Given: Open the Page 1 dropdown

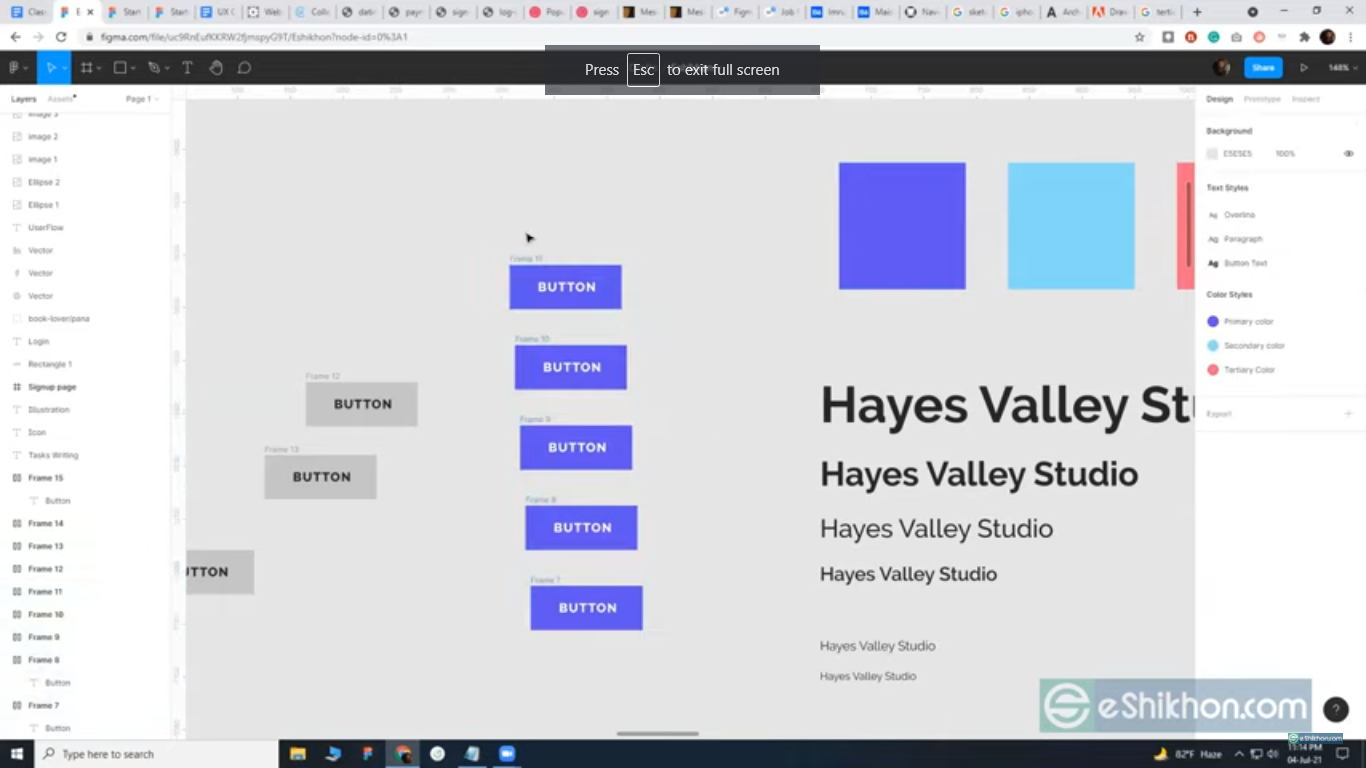Looking at the screenshot, I should coord(142,99).
